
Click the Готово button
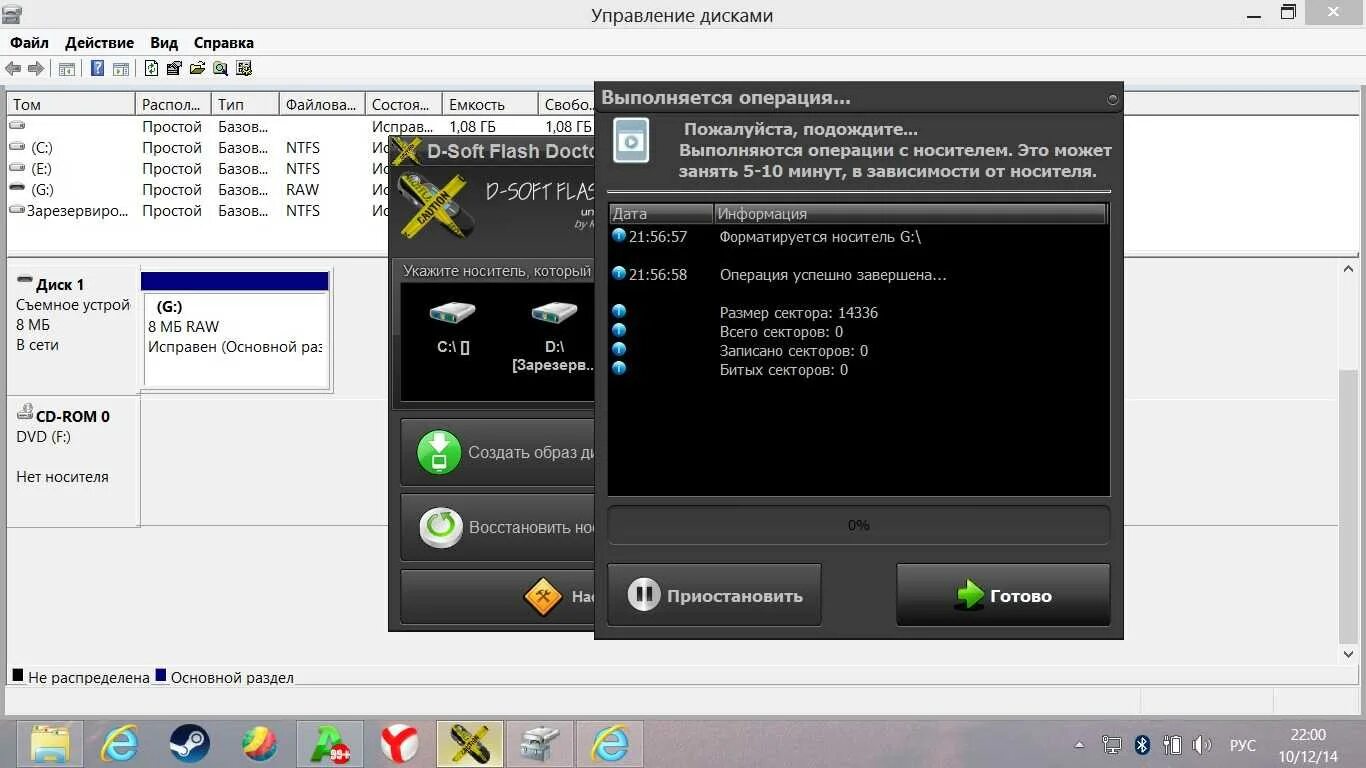coord(1003,595)
